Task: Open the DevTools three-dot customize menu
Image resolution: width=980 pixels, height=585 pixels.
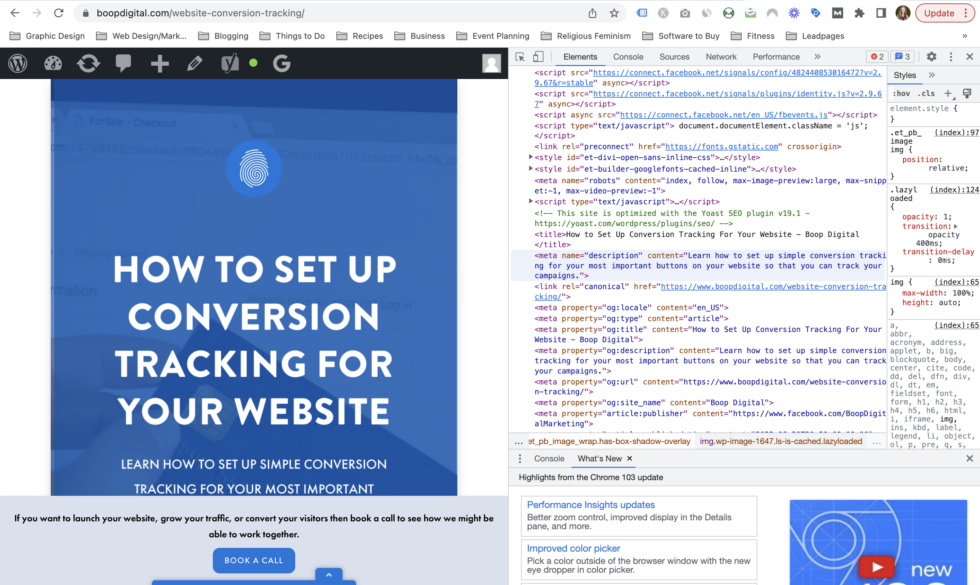Action: pos(951,56)
